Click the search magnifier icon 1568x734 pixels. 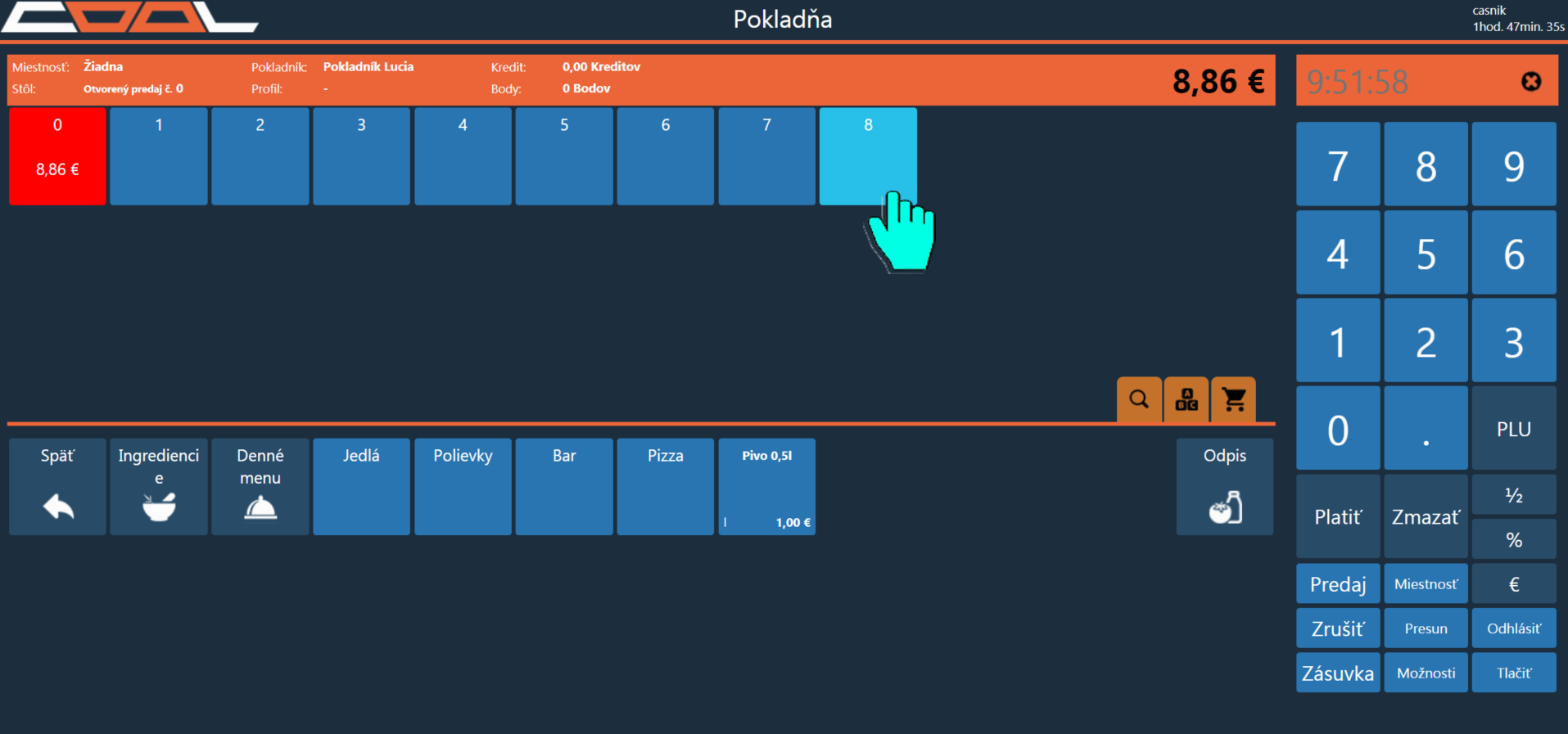[1139, 399]
